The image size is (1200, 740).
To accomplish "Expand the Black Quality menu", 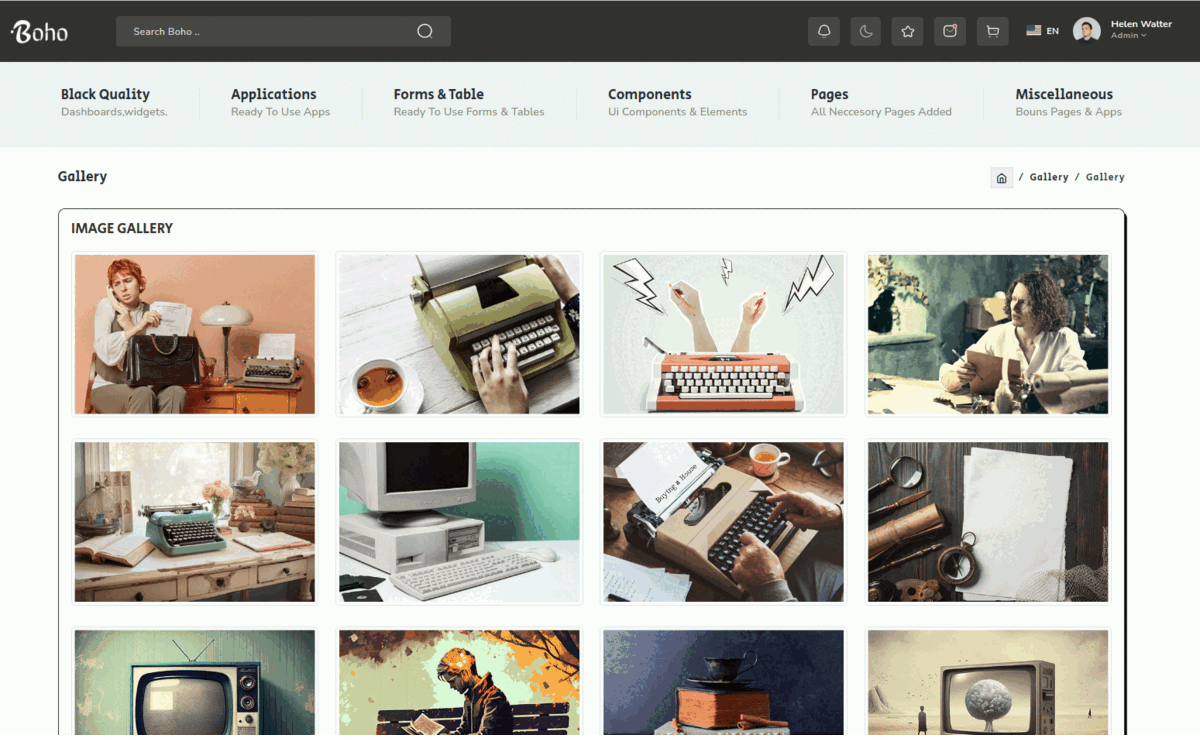I will tap(105, 94).
